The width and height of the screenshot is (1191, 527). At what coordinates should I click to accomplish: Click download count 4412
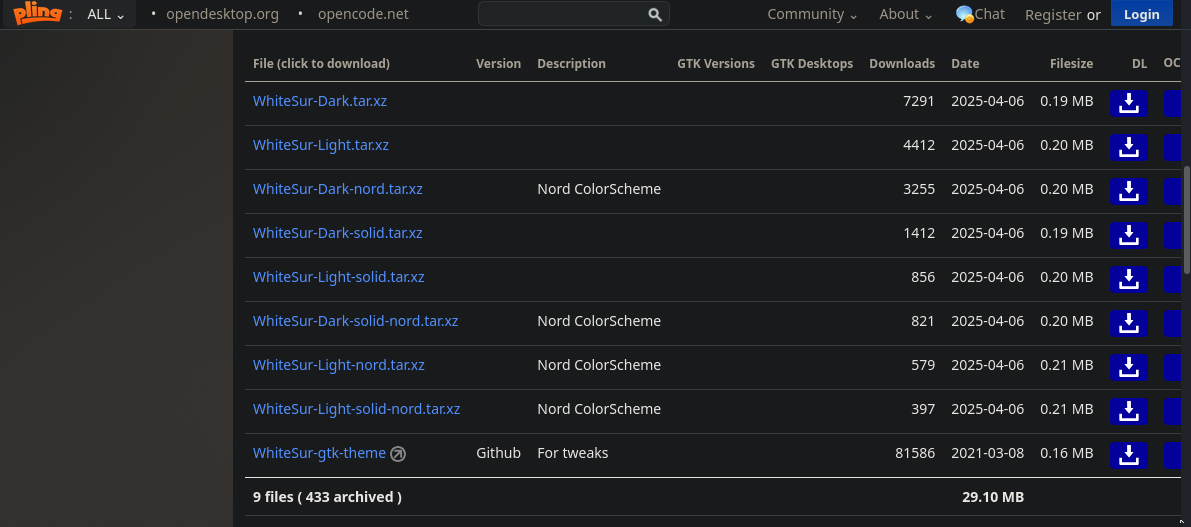click(919, 145)
